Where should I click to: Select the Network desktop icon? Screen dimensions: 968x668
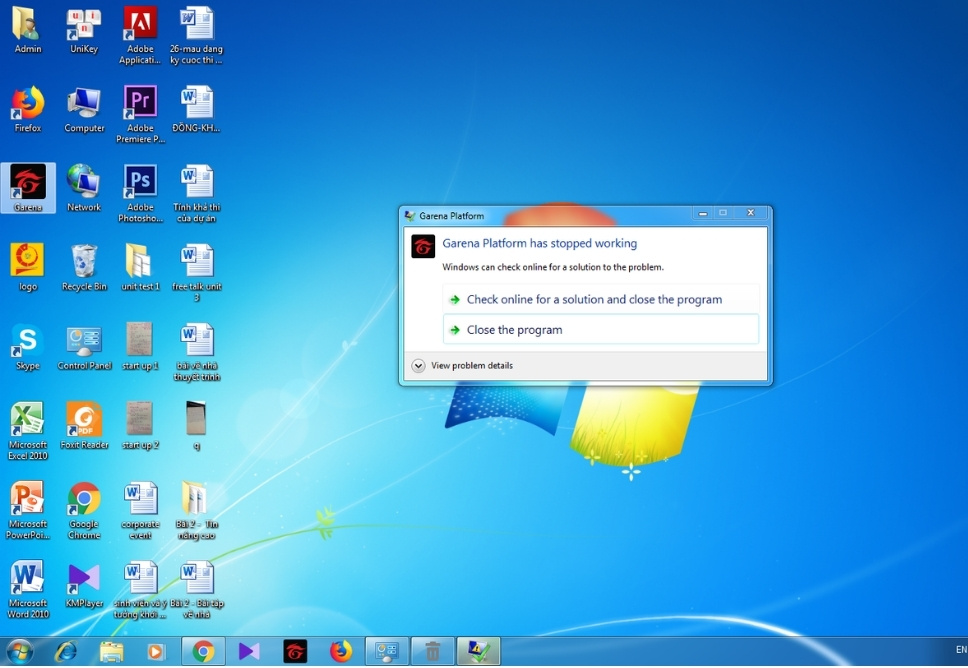(x=84, y=188)
